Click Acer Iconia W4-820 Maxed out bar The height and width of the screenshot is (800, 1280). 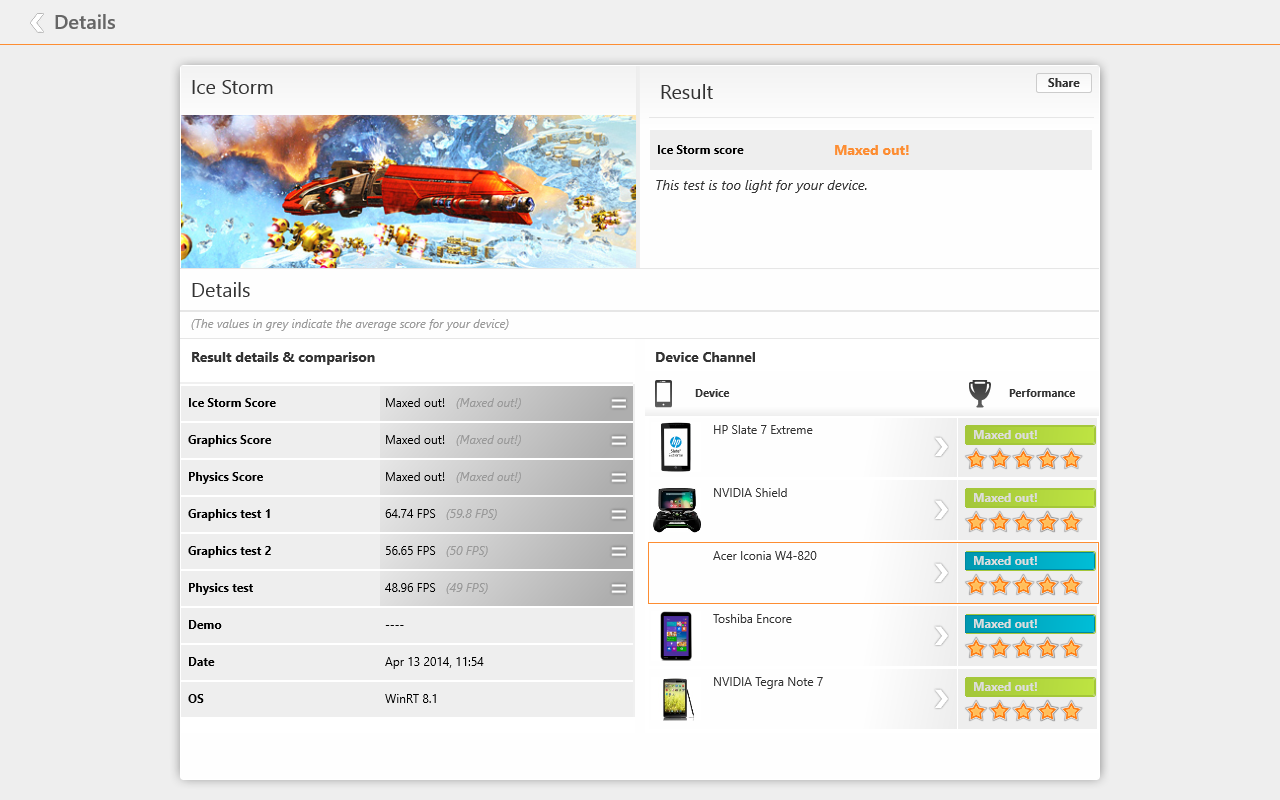tap(1030, 561)
